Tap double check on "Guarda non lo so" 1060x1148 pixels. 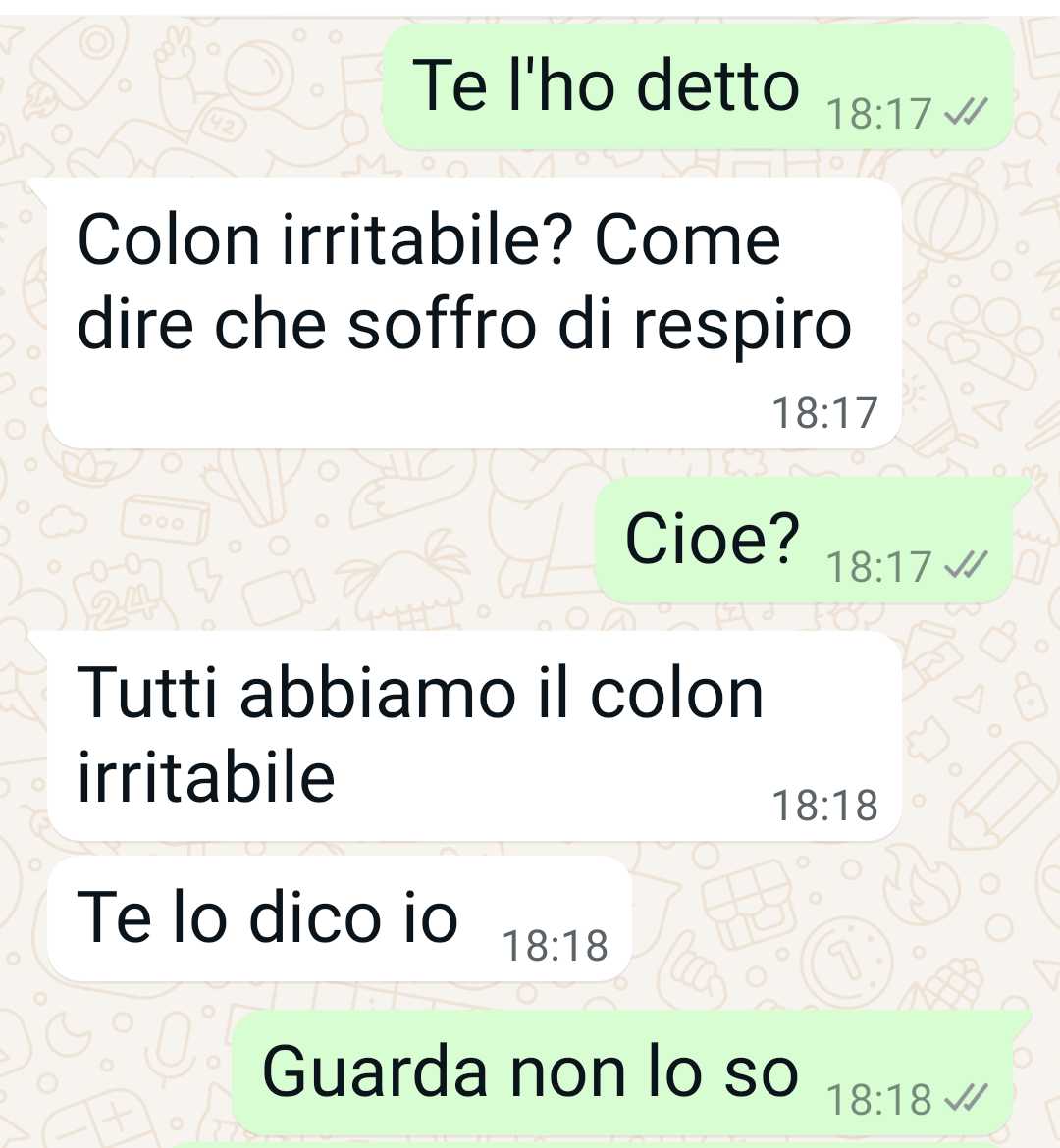tap(967, 1098)
